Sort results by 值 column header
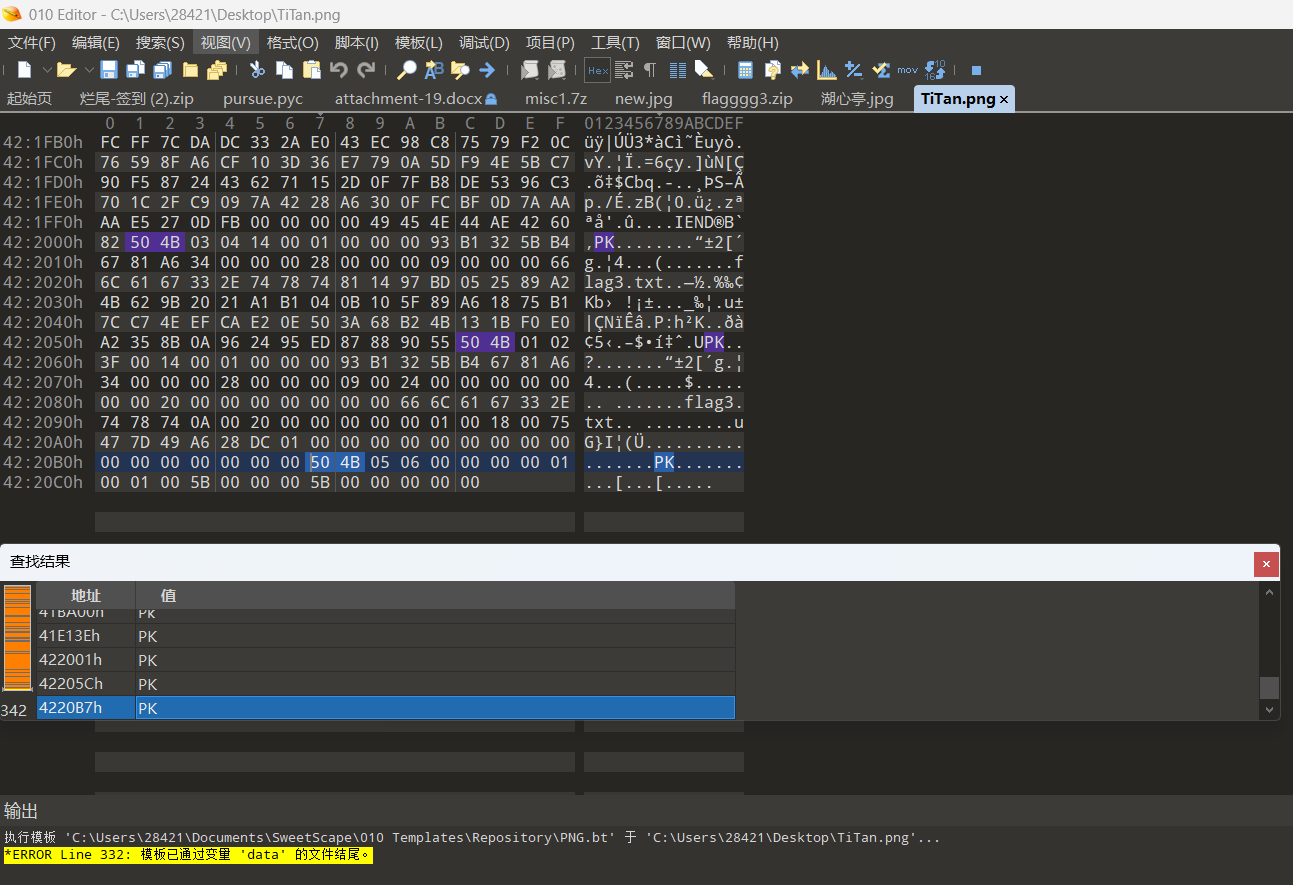 click(x=435, y=595)
